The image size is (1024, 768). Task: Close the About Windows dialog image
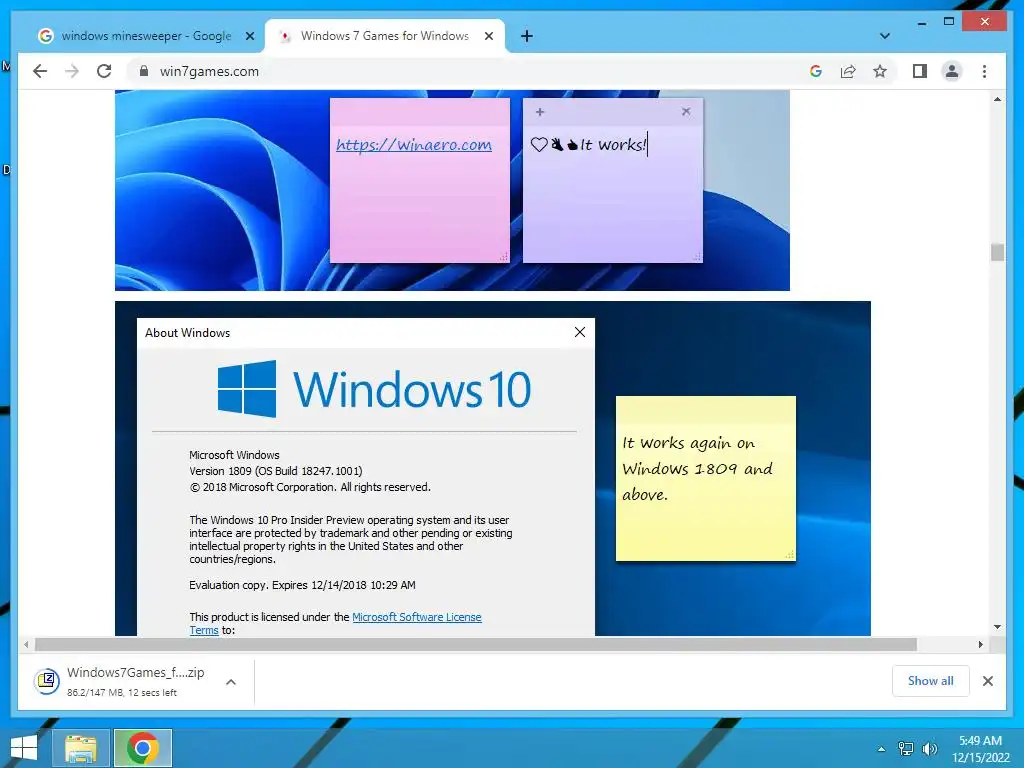point(579,332)
